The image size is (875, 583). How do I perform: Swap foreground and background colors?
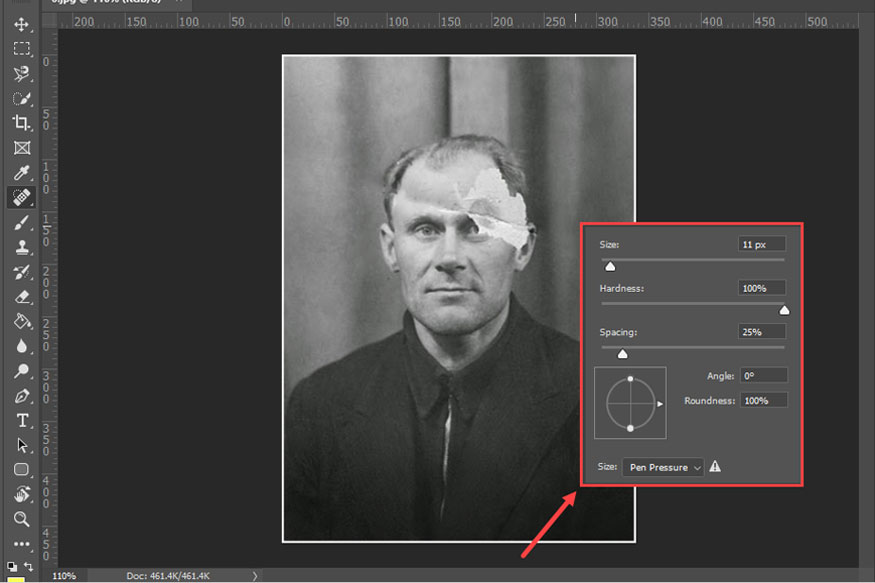point(28,566)
